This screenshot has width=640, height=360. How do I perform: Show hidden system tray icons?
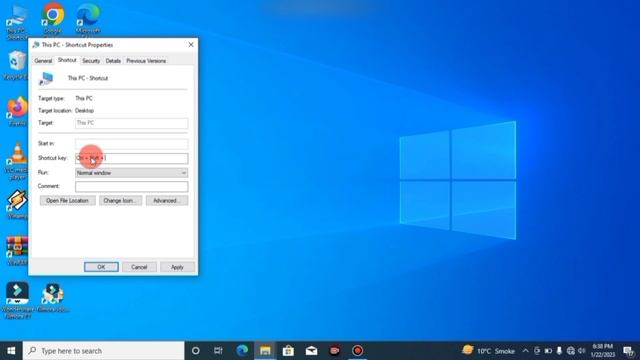[525, 351]
